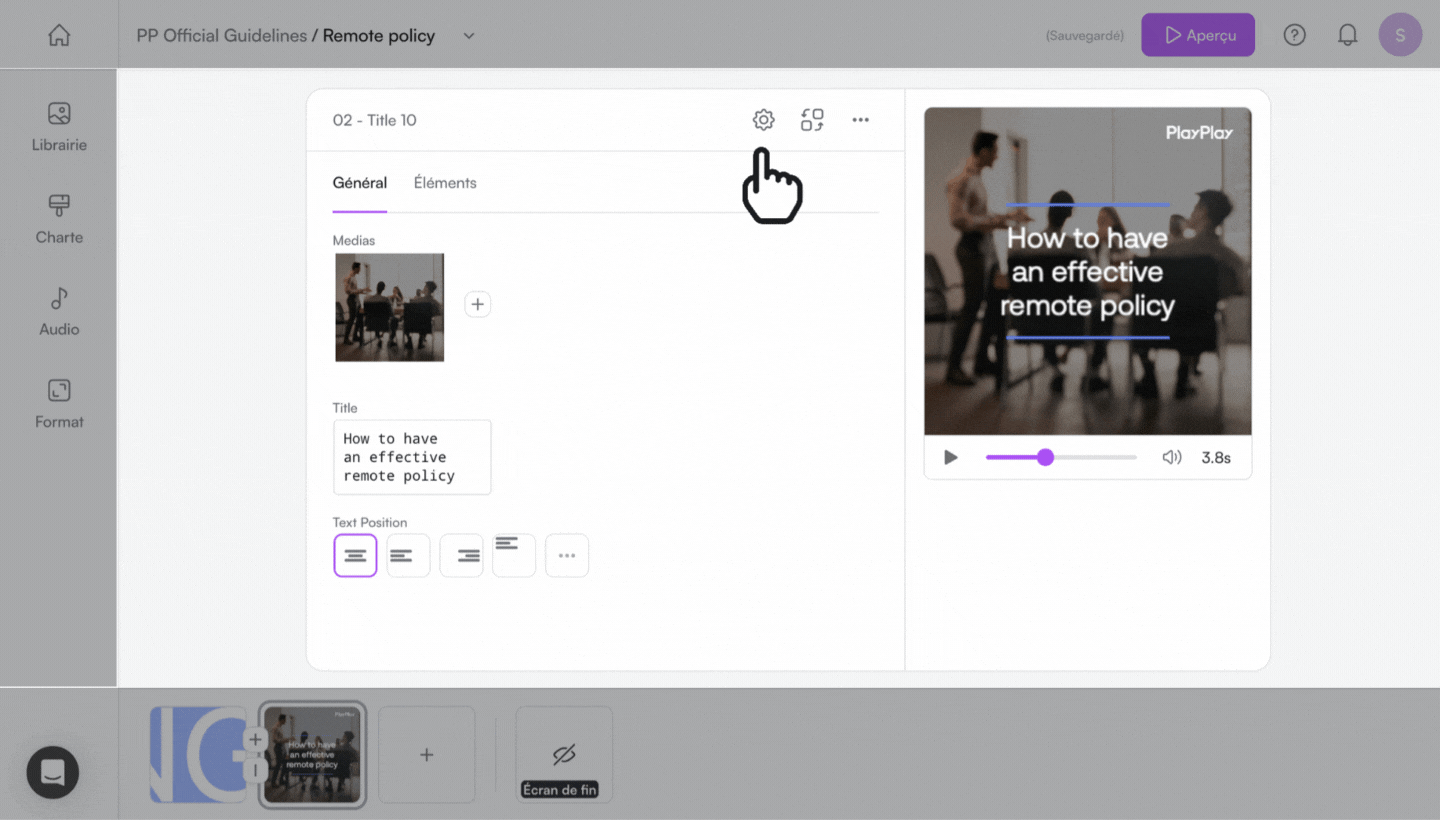The width and height of the screenshot is (1440, 820).
Task: Show more text position options
Action: tap(567, 555)
